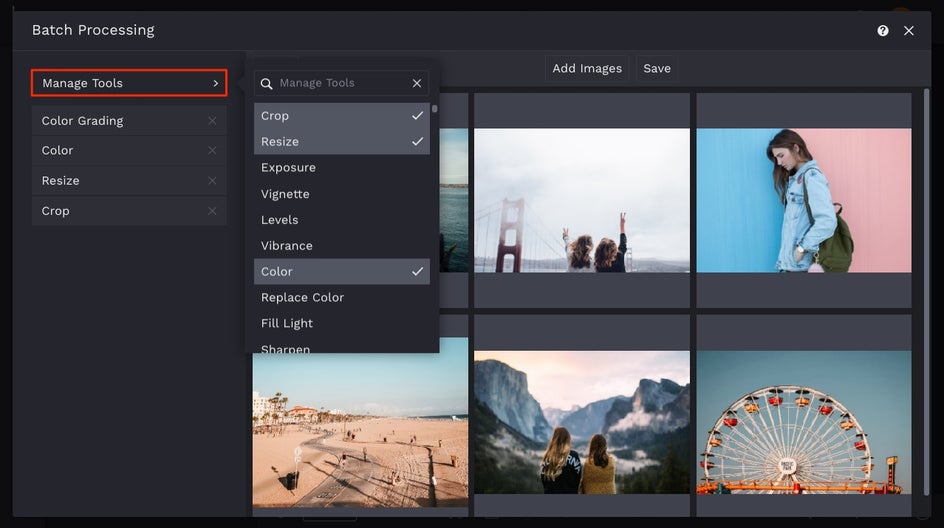Uncheck Resize in the tools dropdown

point(341,141)
